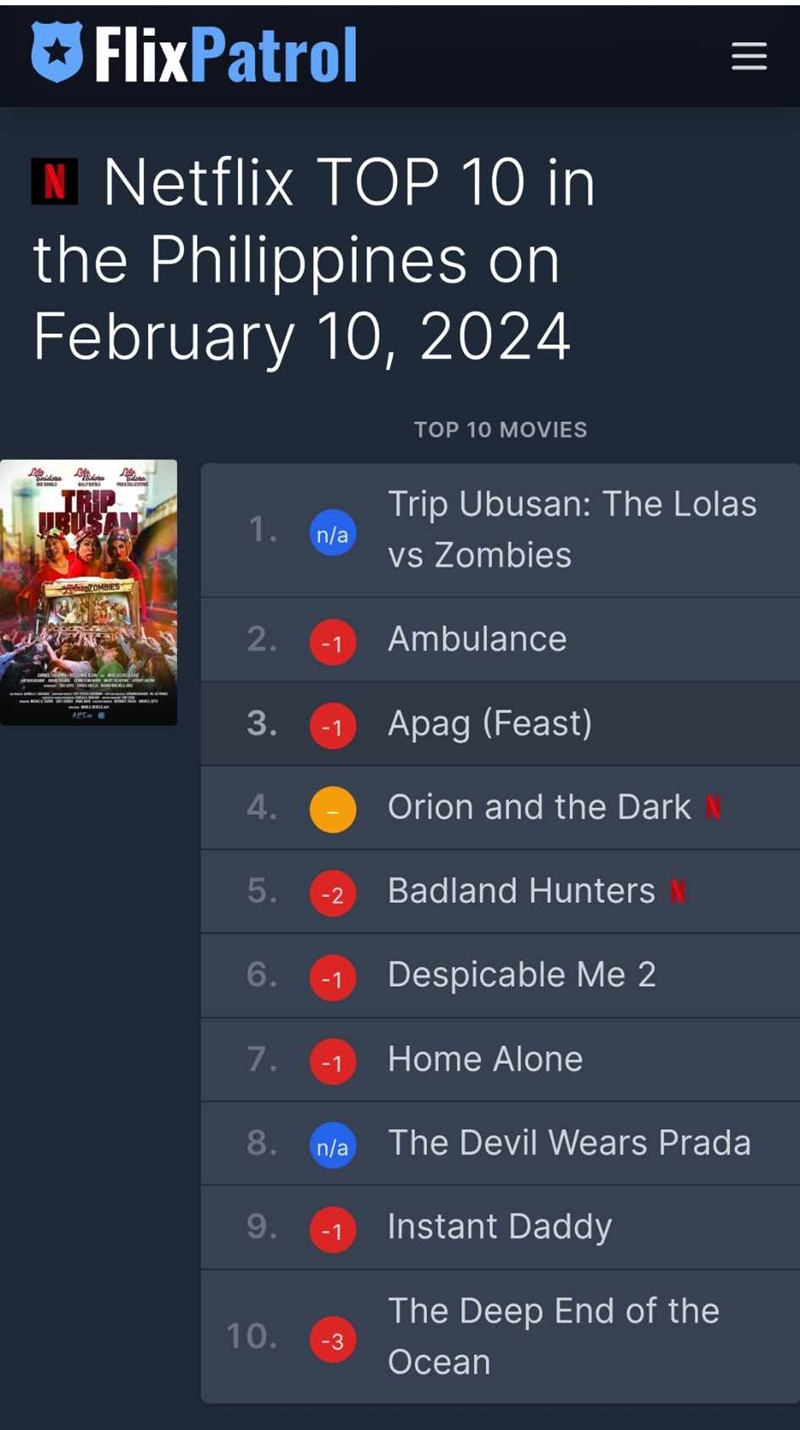Open Trip Ubusan: The Lolas vs Zombies

coord(572,530)
